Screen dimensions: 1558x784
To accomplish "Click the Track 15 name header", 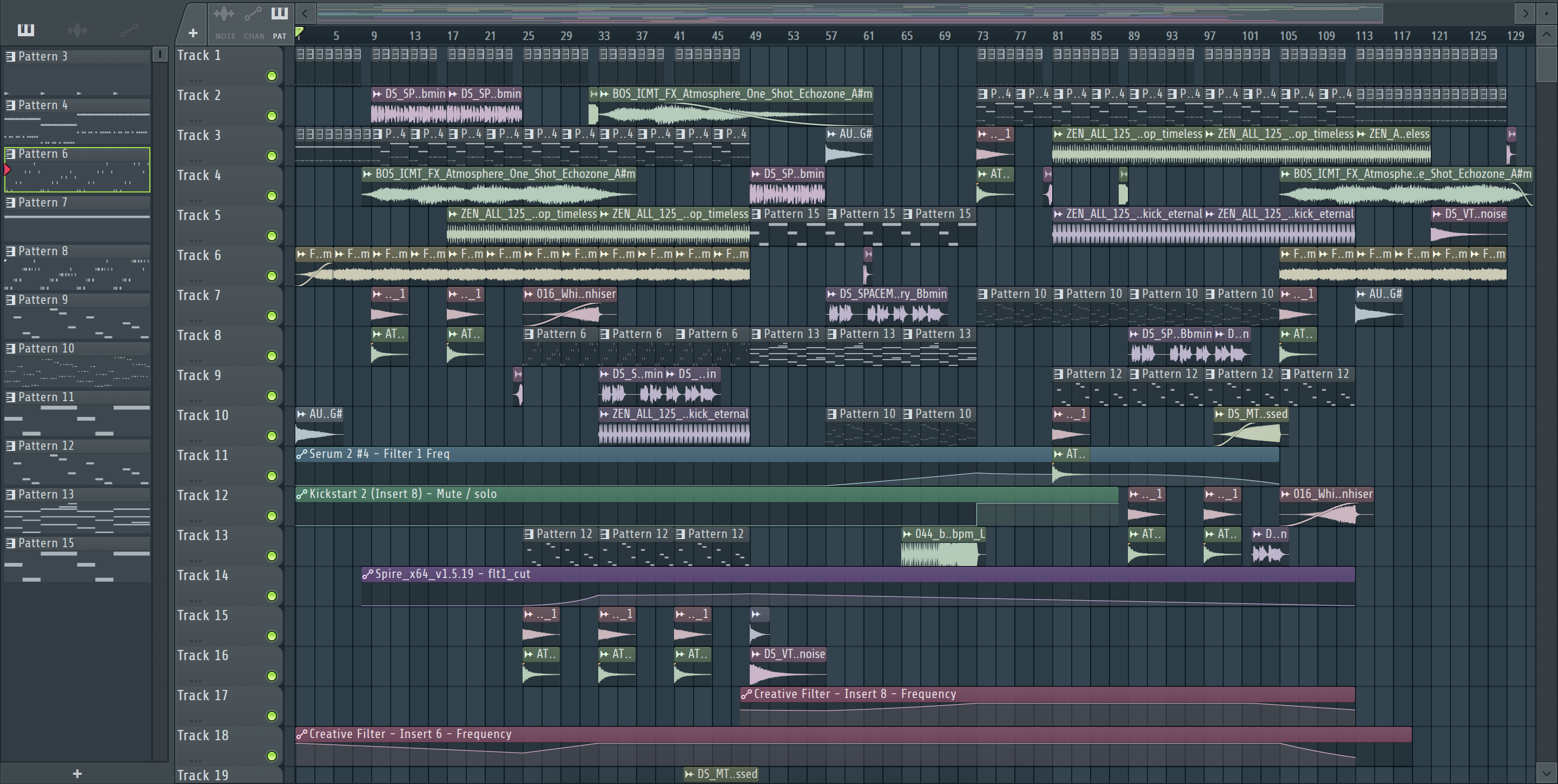I will (203, 615).
